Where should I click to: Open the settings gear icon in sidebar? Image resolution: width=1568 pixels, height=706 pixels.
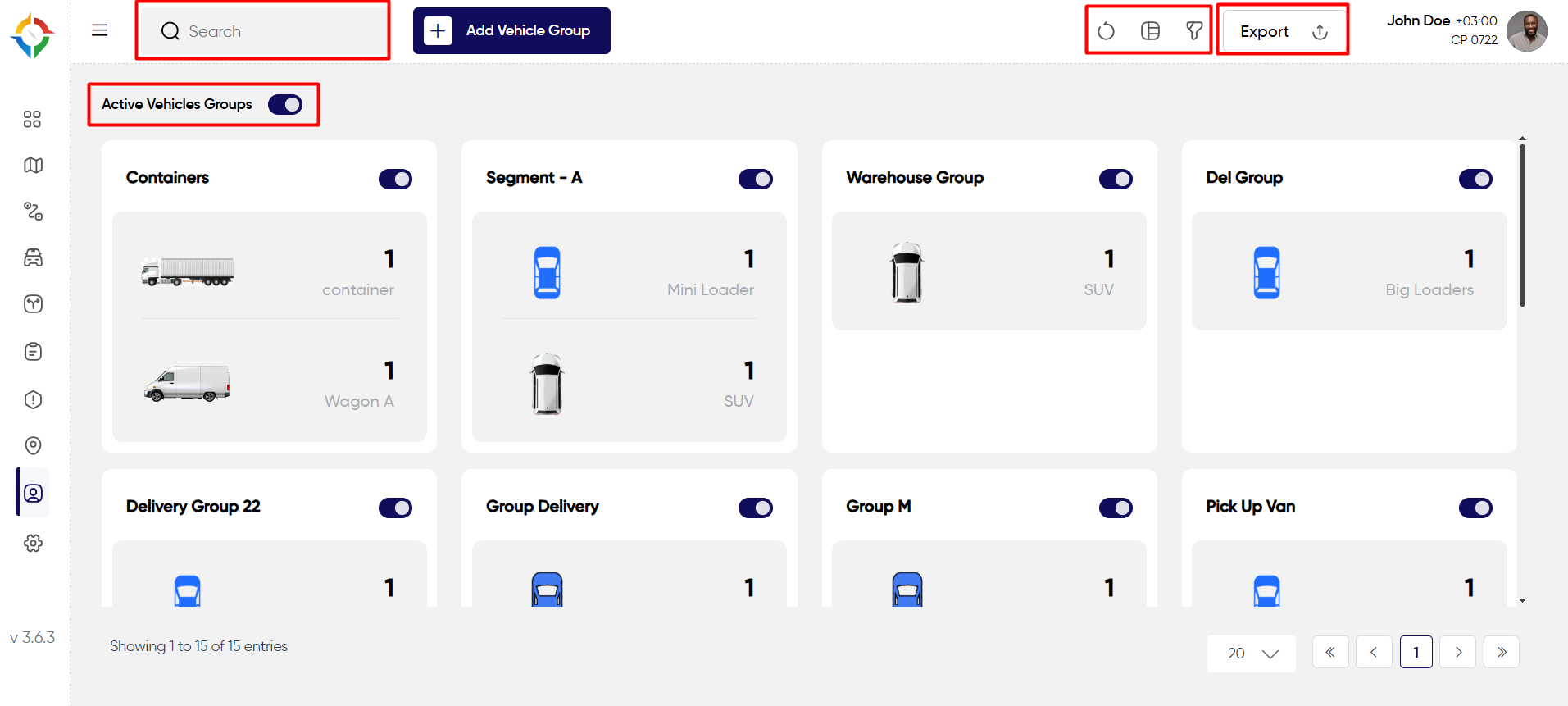(33, 543)
